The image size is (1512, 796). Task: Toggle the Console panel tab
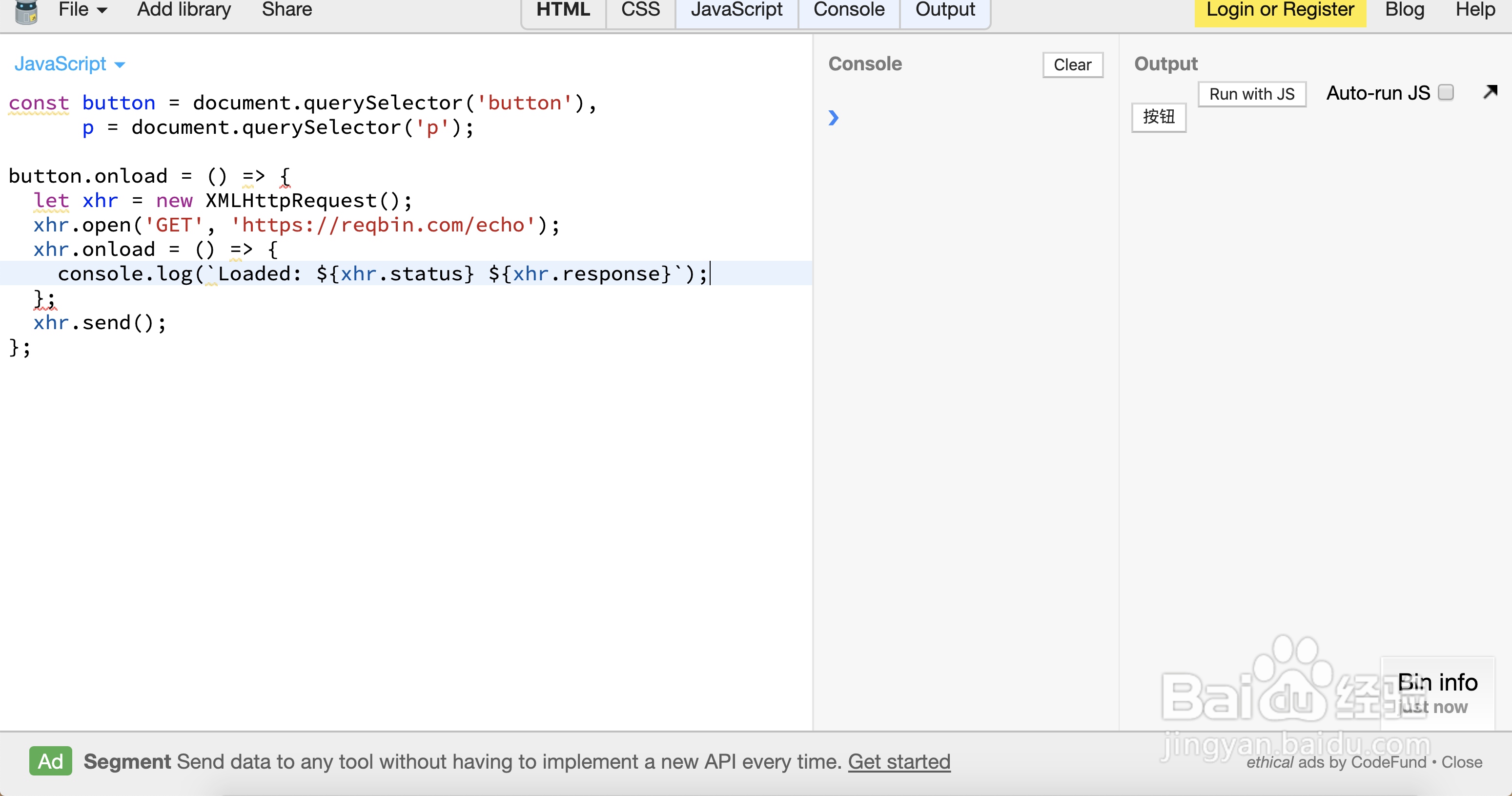[849, 10]
